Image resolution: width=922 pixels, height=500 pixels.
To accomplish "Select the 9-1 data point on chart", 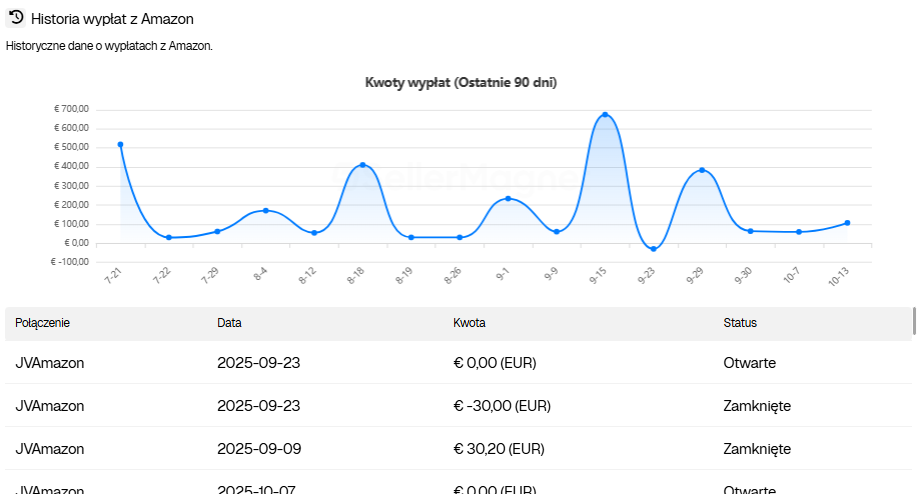I will pos(508,199).
